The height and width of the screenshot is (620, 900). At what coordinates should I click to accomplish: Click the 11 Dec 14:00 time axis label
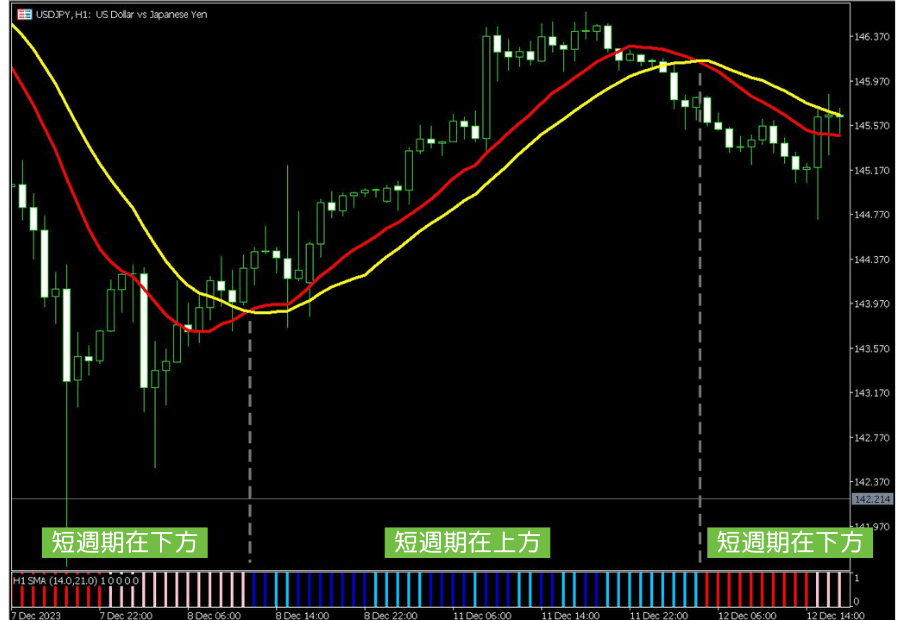569,614
